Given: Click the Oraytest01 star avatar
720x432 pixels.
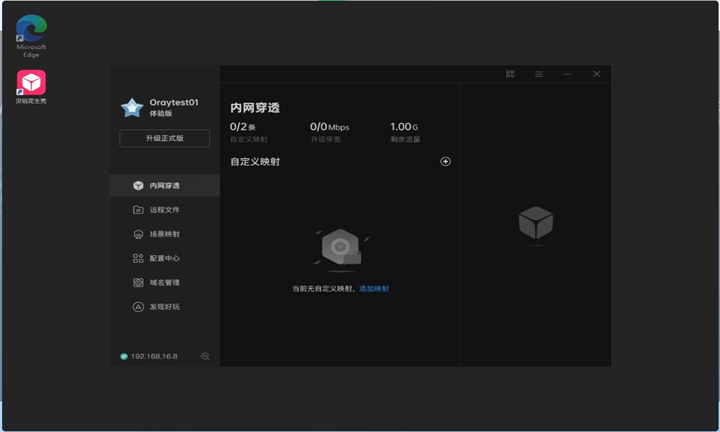Looking at the screenshot, I should [132, 107].
